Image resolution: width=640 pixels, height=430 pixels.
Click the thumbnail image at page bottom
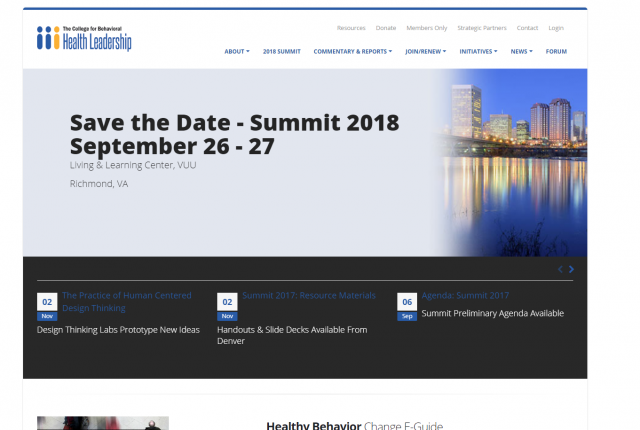(103, 423)
